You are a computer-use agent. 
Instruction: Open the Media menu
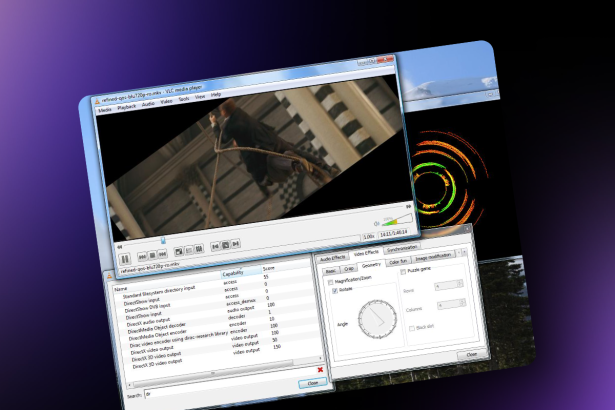tap(105, 110)
